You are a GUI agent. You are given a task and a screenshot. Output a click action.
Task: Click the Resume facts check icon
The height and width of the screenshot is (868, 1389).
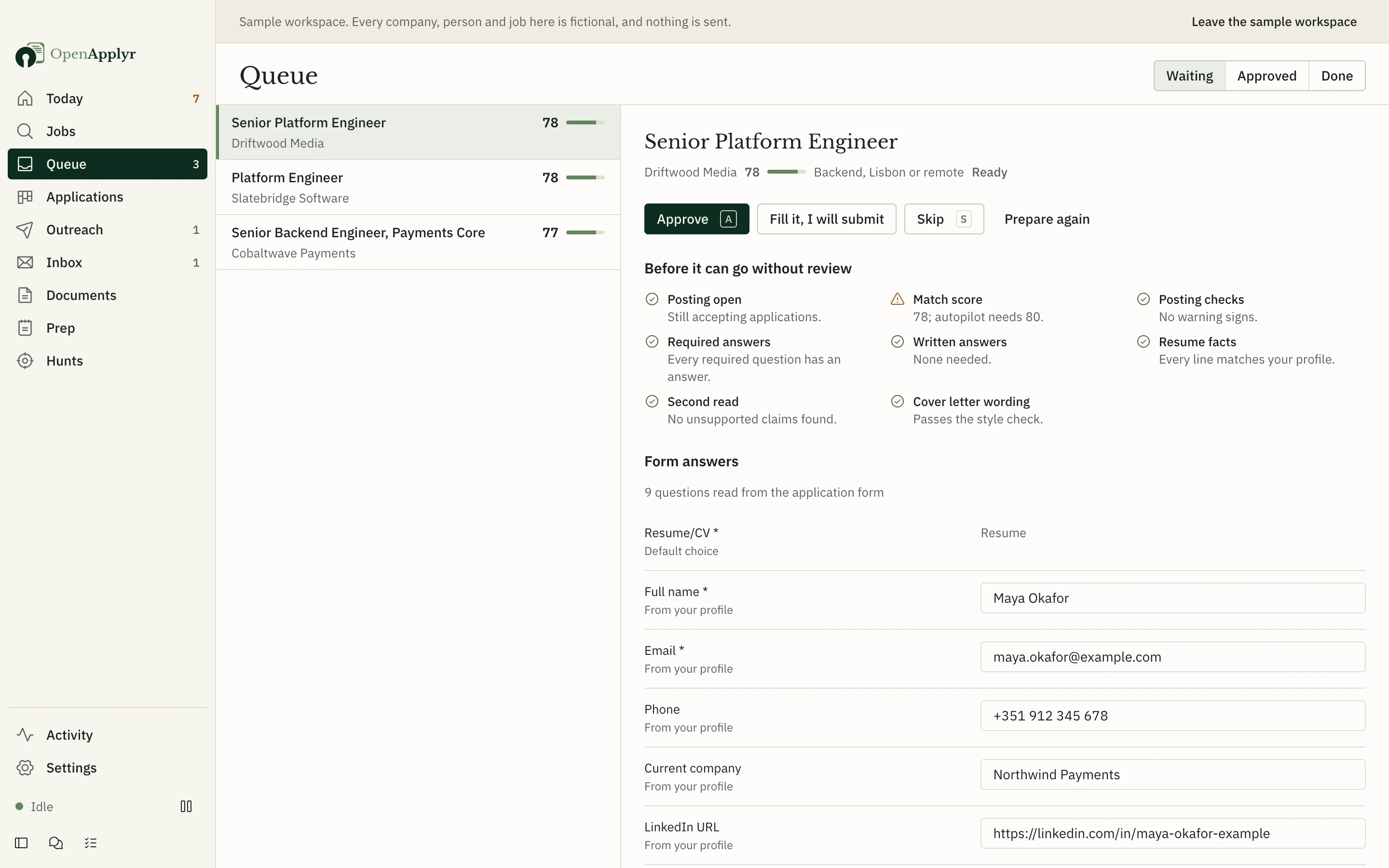(x=1144, y=341)
